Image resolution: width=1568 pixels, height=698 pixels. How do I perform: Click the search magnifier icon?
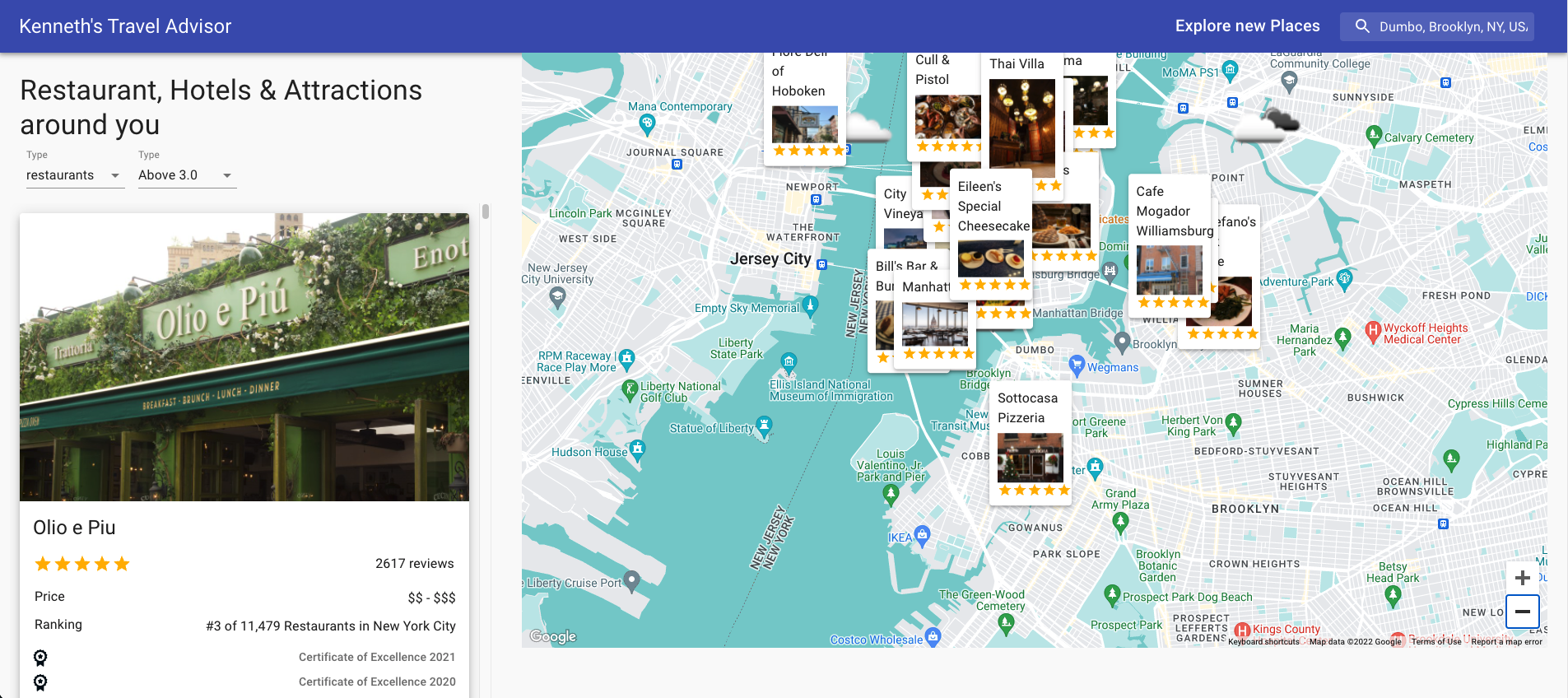click(1362, 26)
